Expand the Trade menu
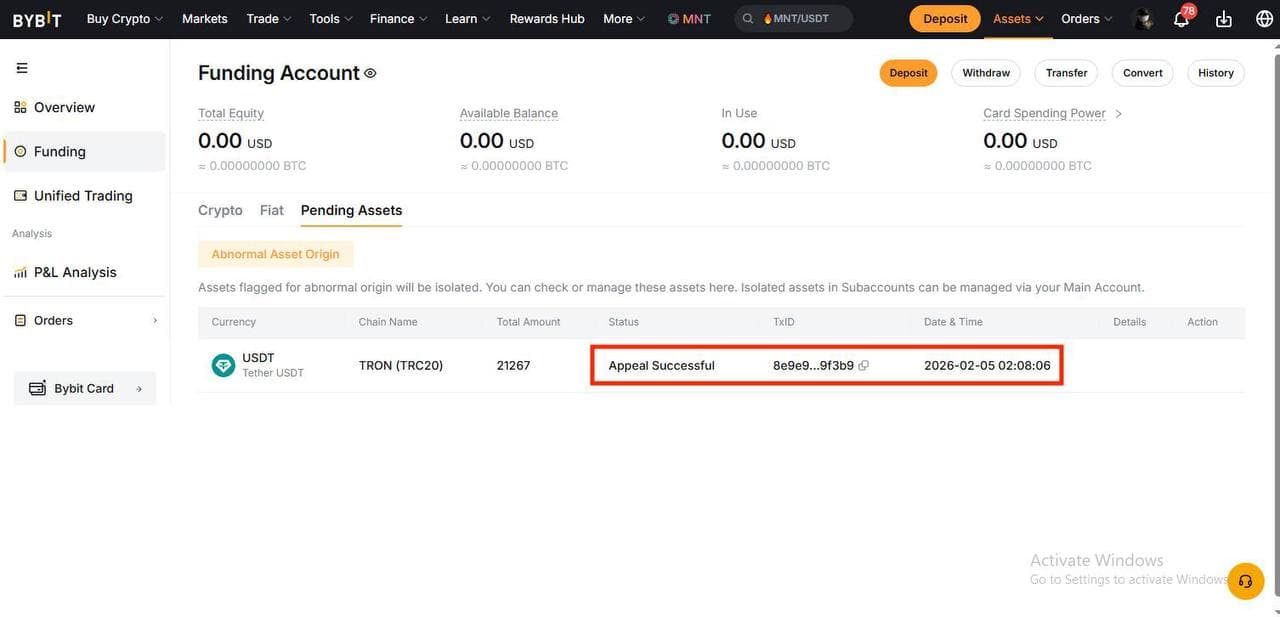Image resolution: width=1280 pixels, height=617 pixels. click(x=269, y=19)
